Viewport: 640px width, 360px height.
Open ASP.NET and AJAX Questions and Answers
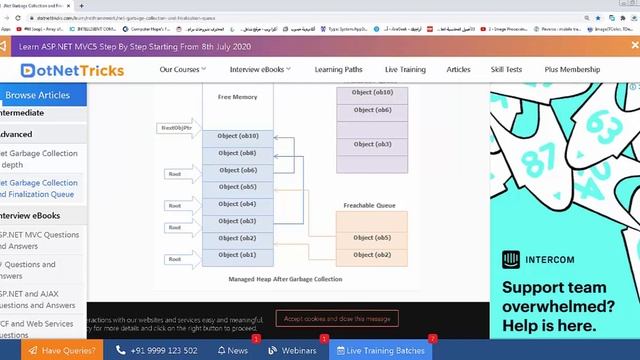(x=38, y=299)
